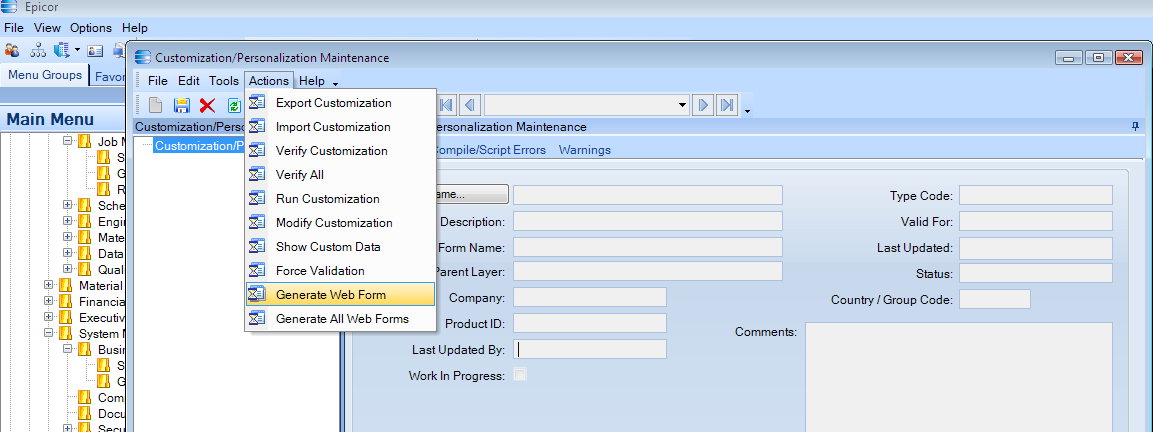Select Show Custom Data menu entry
The width and height of the screenshot is (1153, 432).
340,247
